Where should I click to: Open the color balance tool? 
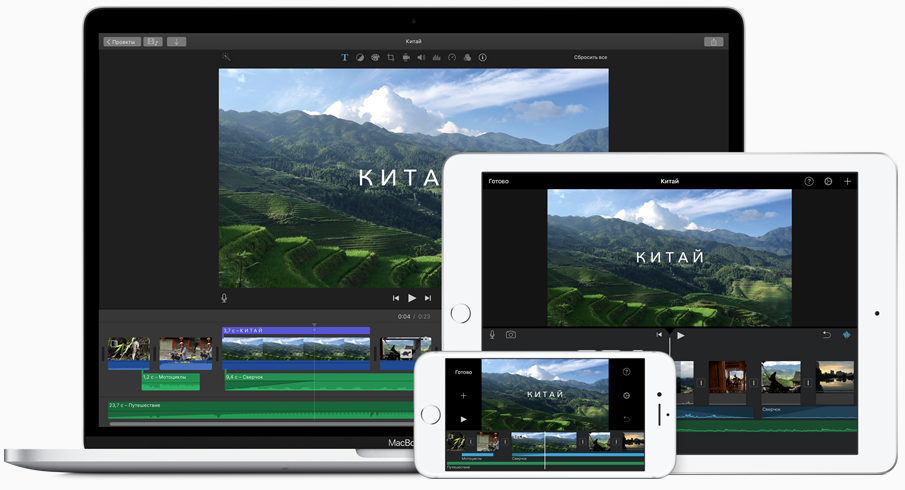[360, 57]
